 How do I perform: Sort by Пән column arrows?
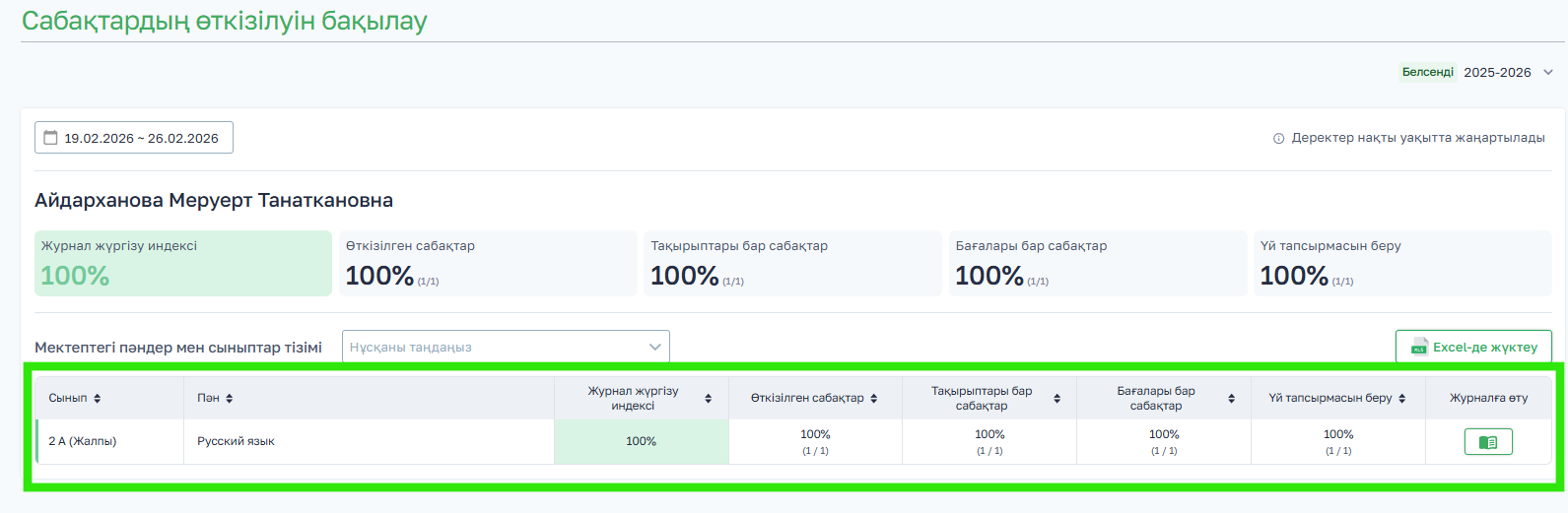(x=230, y=399)
